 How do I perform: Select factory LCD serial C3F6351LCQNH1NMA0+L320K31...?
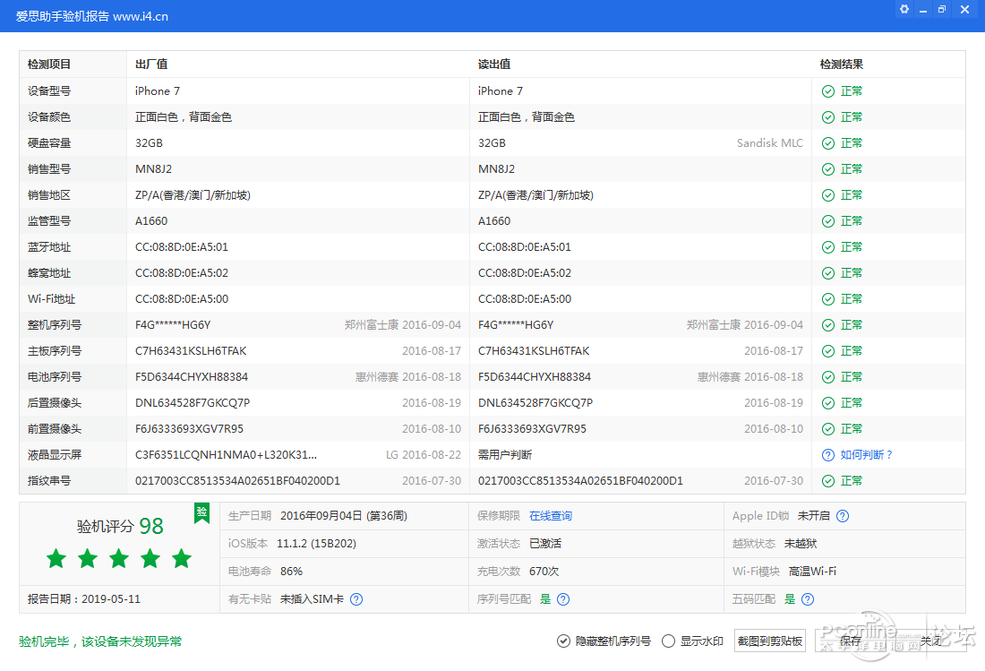click(226, 455)
